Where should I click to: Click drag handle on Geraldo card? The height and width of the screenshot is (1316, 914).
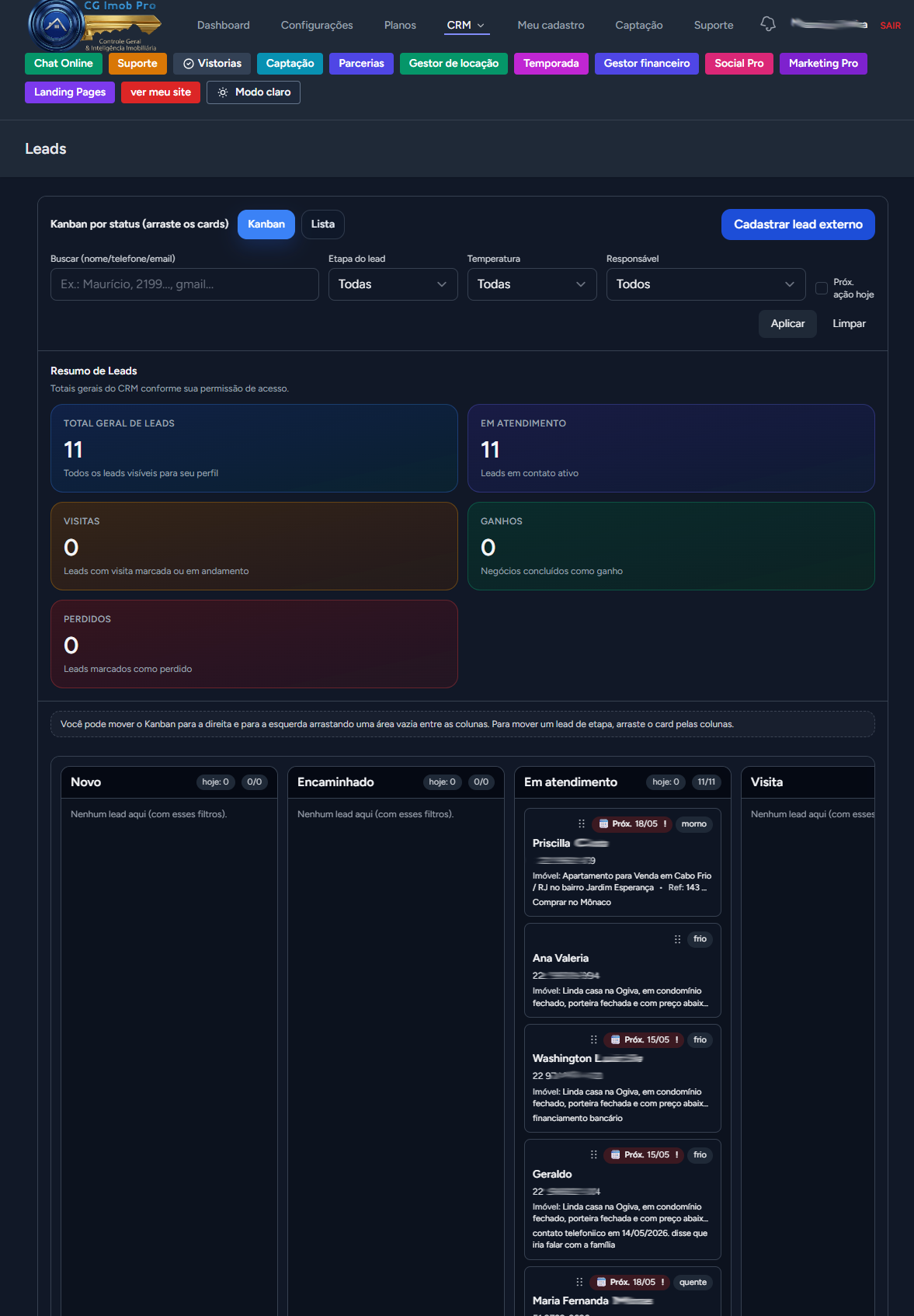[x=593, y=1154]
